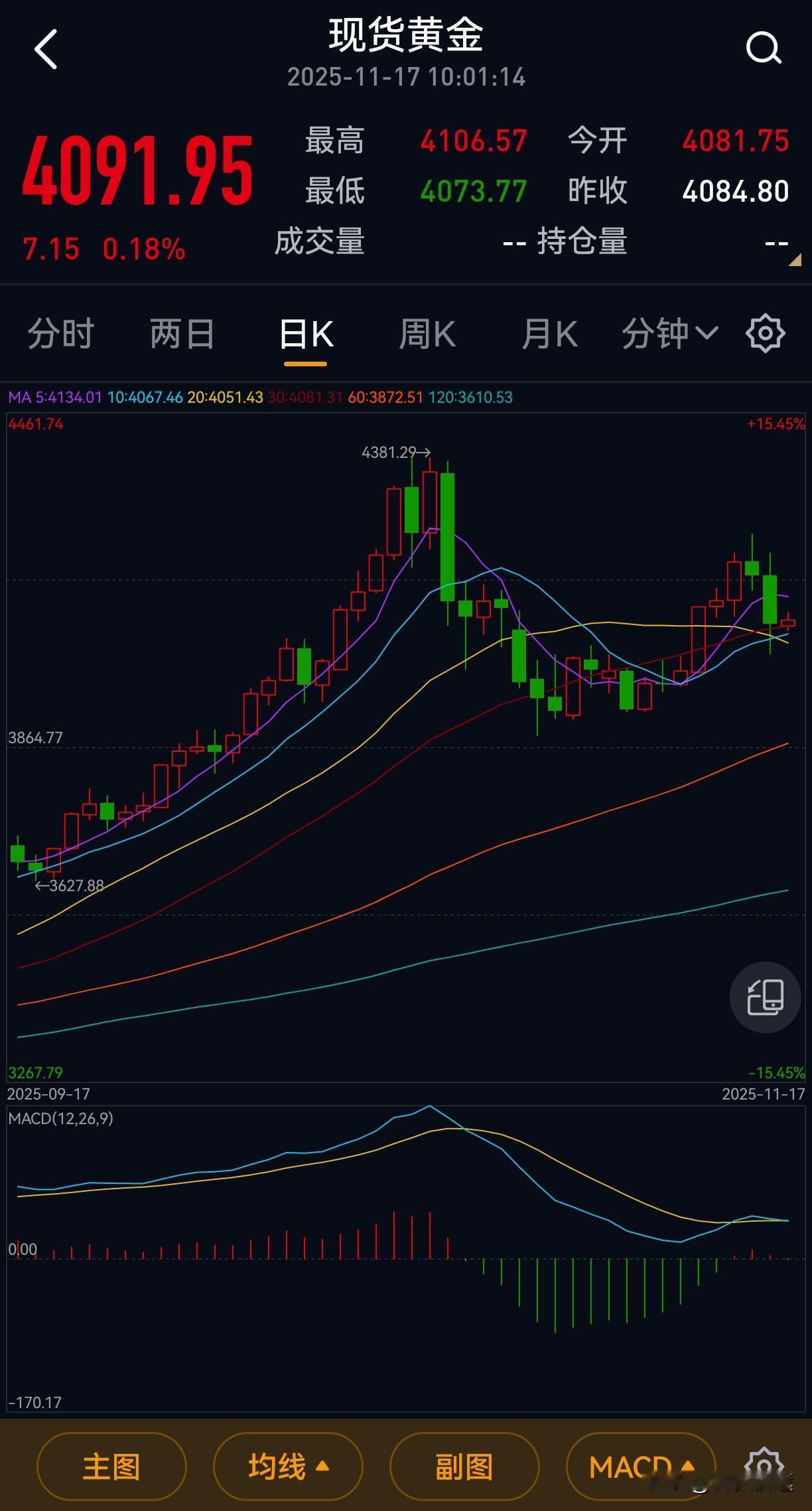Tap the 持仓量 label
812x1511 pixels.
coord(582,241)
